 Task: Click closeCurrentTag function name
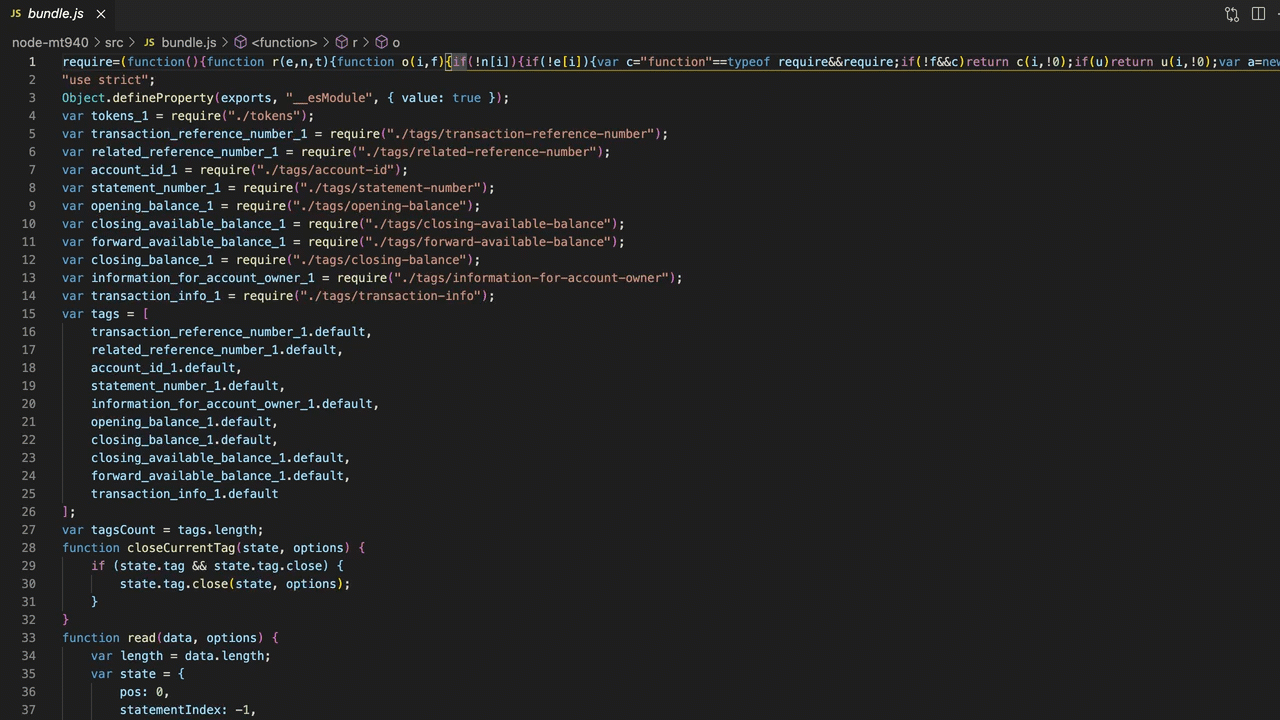click(181, 548)
